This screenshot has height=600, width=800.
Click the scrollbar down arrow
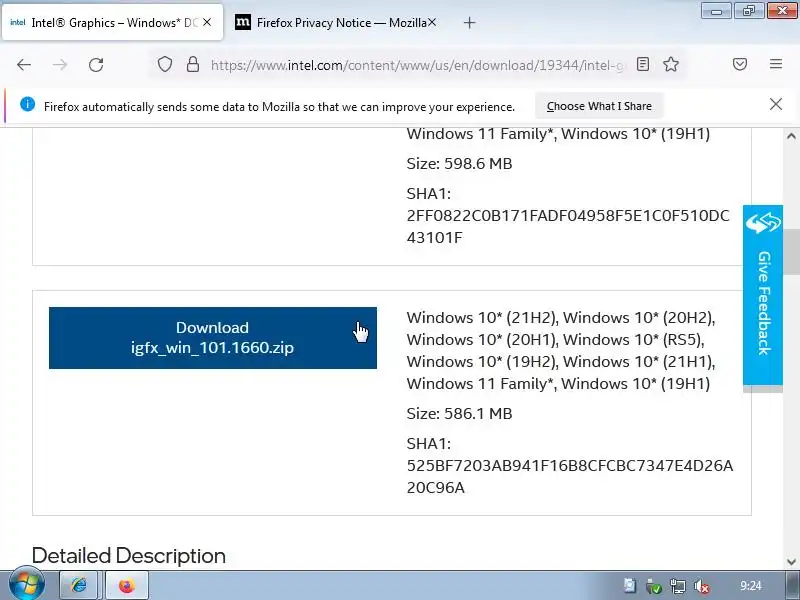pos(791,562)
